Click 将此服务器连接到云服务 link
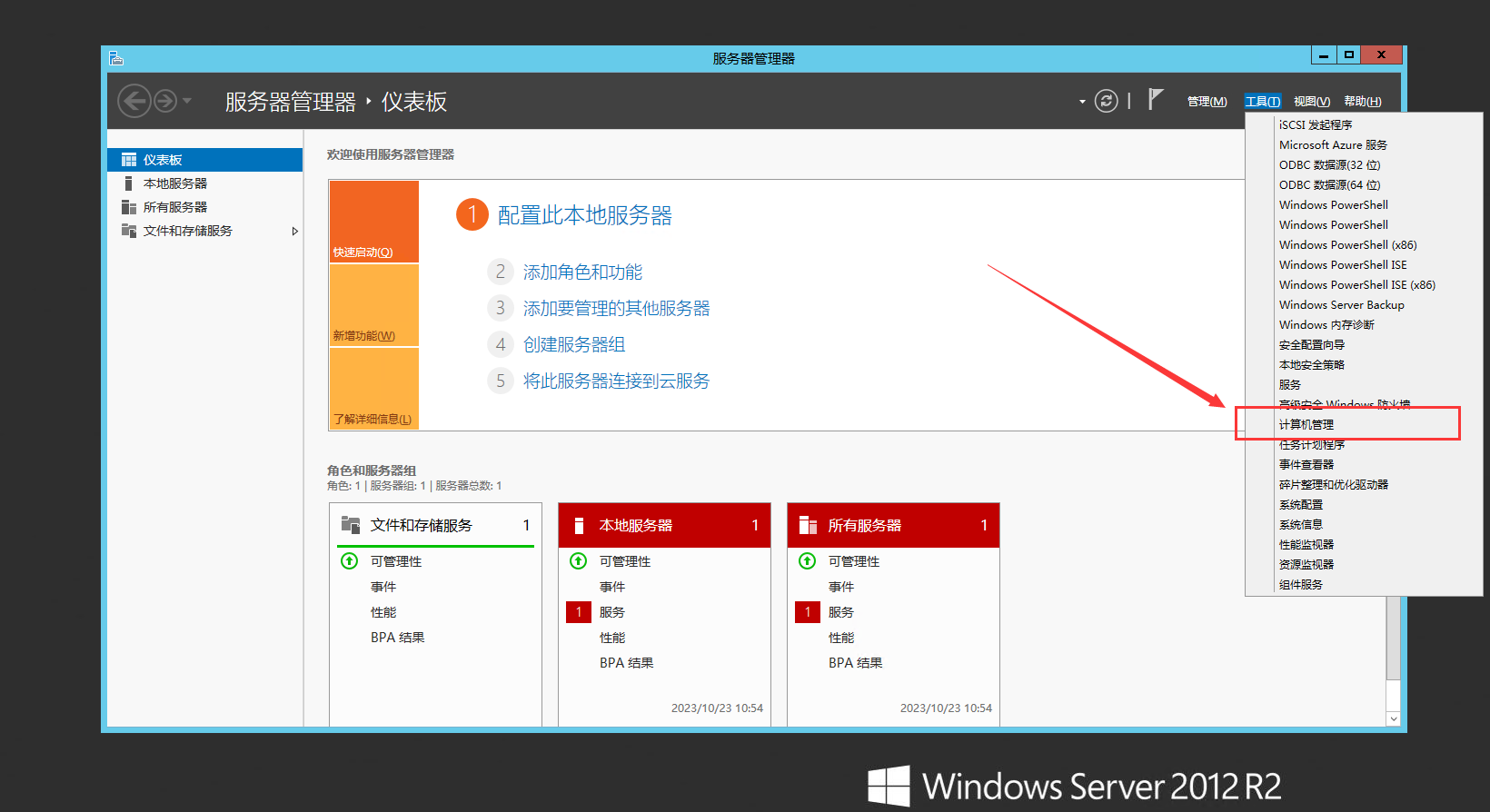The width and height of the screenshot is (1490, 812). [x=616, y=381]
